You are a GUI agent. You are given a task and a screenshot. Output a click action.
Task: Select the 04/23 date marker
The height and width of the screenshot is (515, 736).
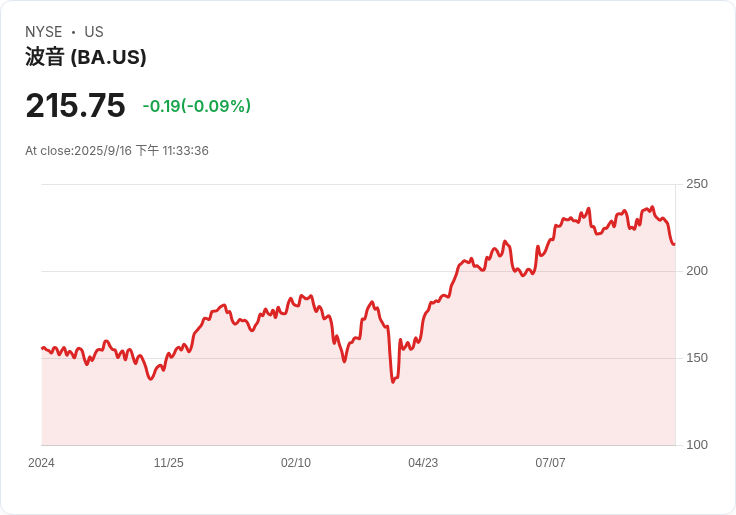[x=423, y=463]
